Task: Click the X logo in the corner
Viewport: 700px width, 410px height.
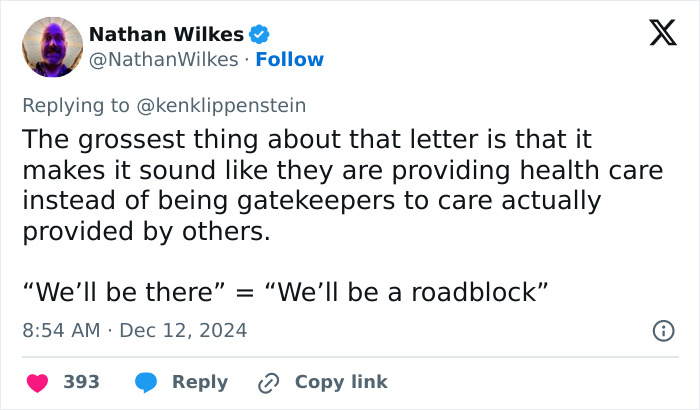Action: (655, 36)
